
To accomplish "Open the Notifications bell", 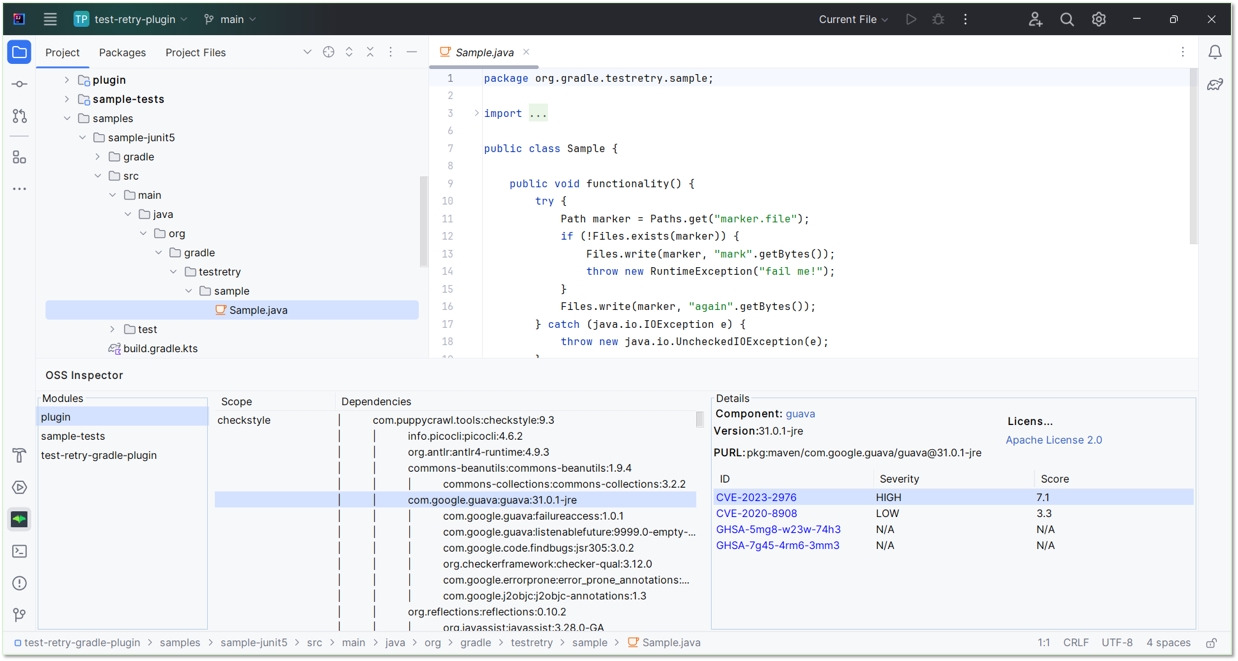I will click(1215, 52).
